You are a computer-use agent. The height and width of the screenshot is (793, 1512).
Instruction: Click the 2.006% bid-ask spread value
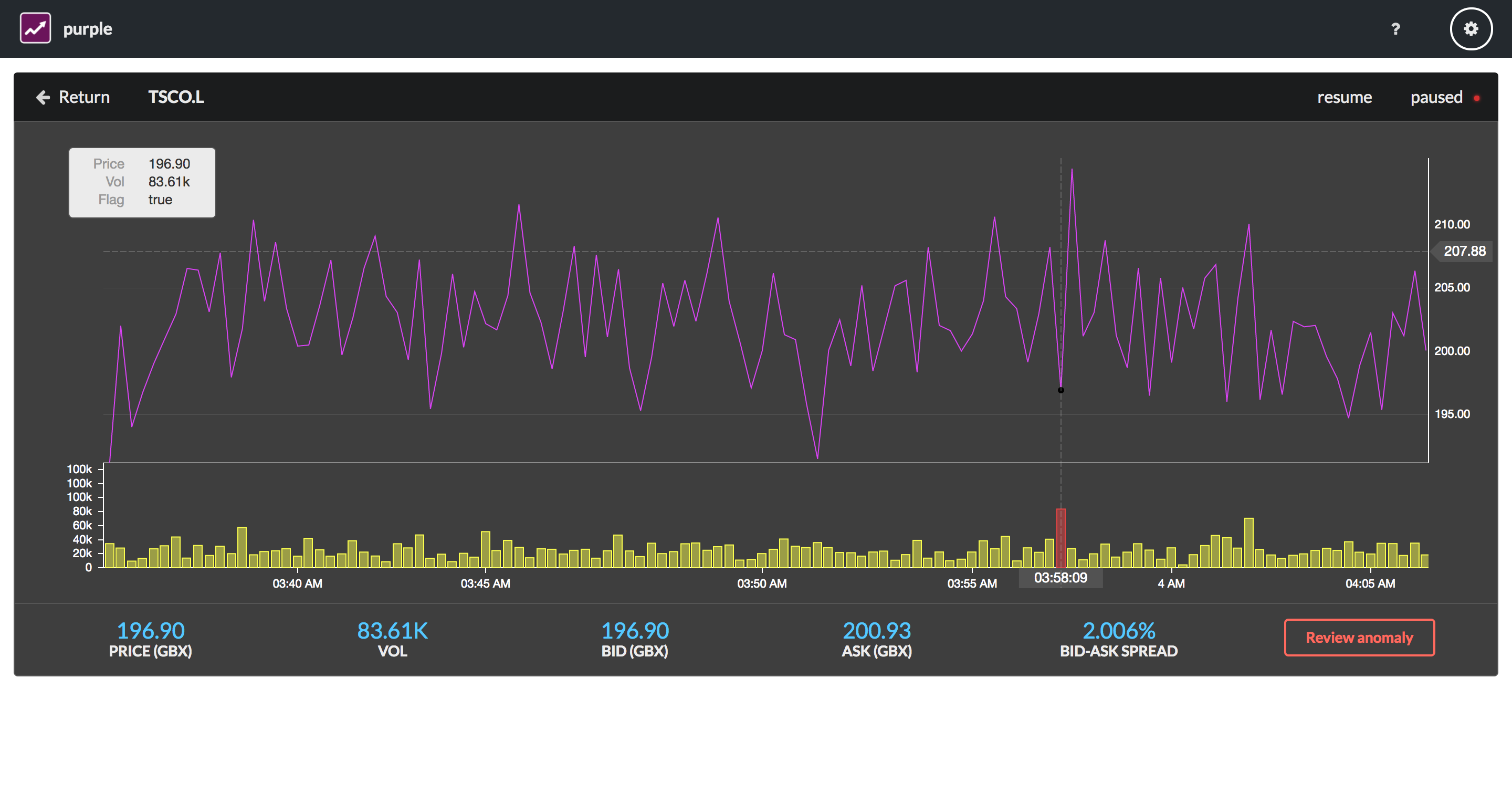pyautogui.click(x=1119, y=630)
